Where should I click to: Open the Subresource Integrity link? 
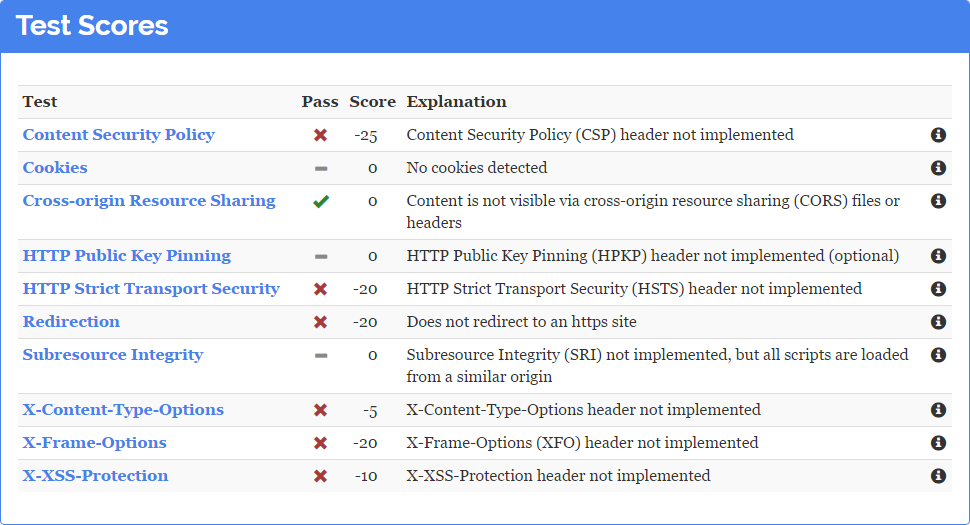tap(112, 355)
